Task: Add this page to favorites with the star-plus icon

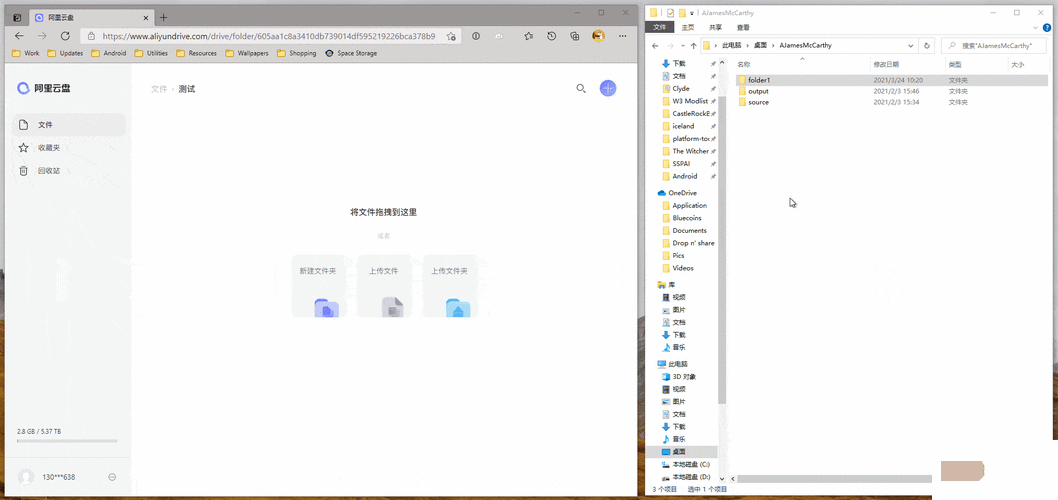Action: [x=451, y=36]
